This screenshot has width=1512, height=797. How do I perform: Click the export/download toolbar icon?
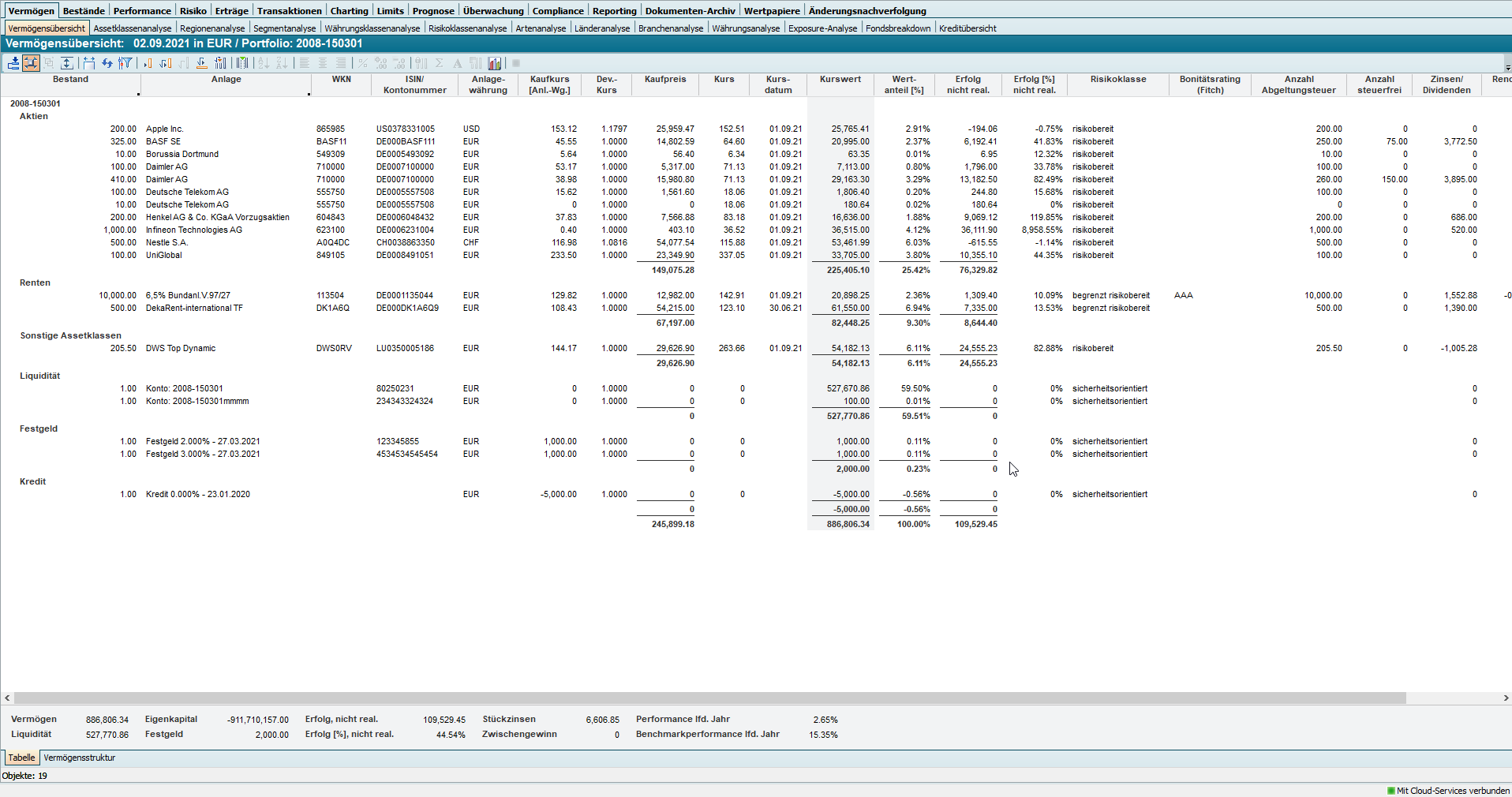tap(13, 63)
